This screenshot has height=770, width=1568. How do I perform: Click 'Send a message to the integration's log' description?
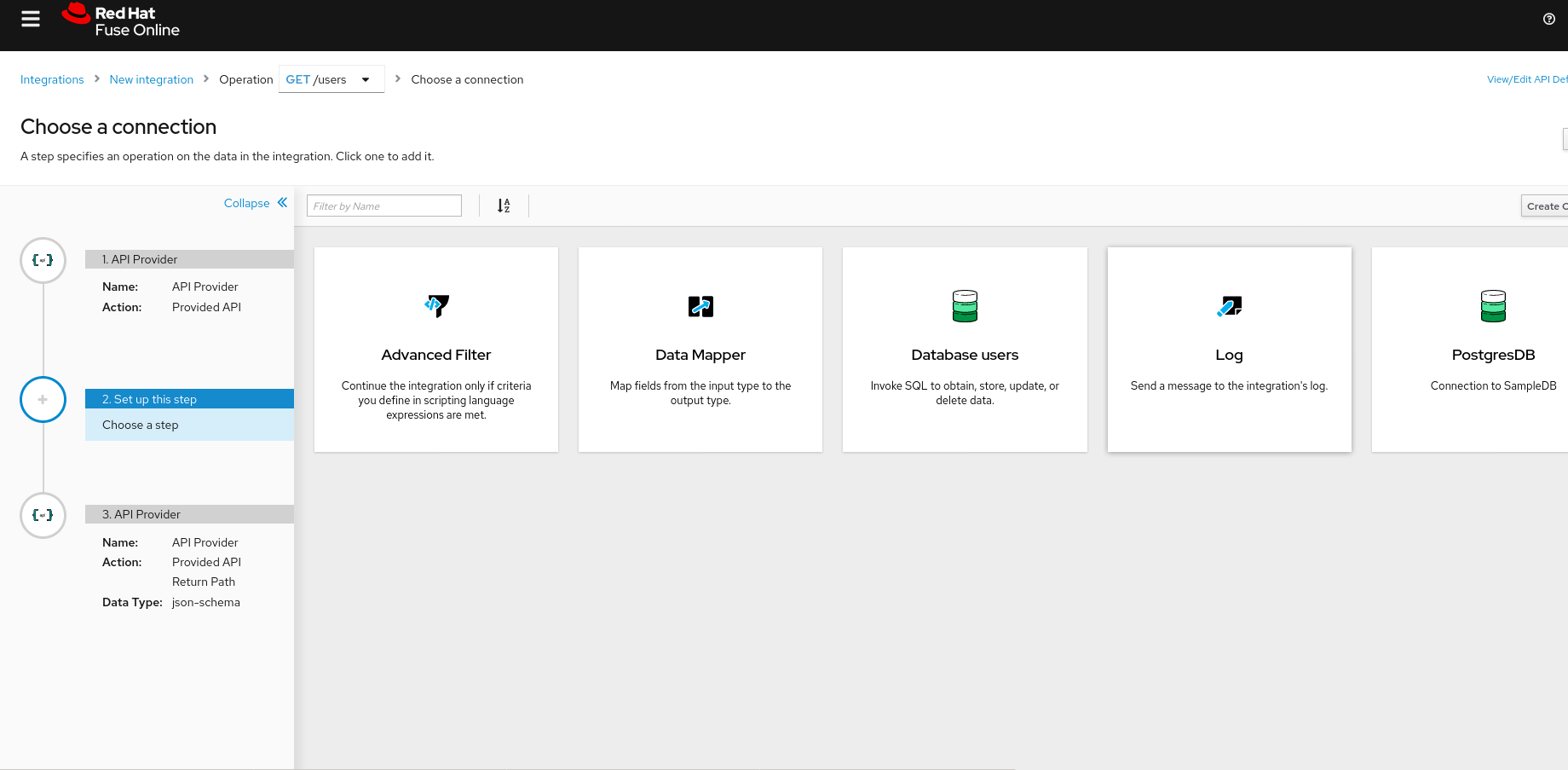point(1229,385)
